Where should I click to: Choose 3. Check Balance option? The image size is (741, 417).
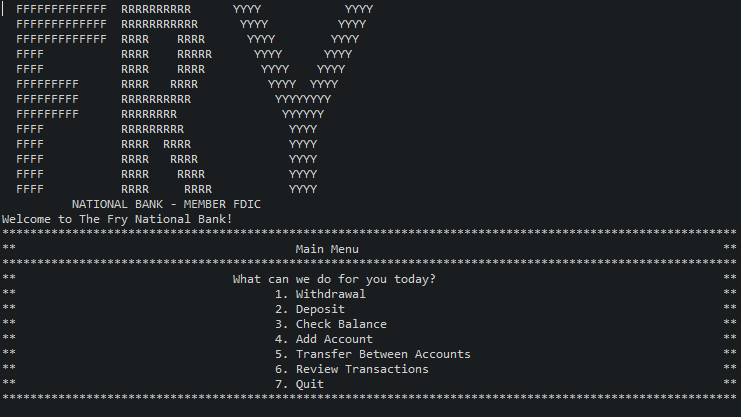click(x=331, y=324)
